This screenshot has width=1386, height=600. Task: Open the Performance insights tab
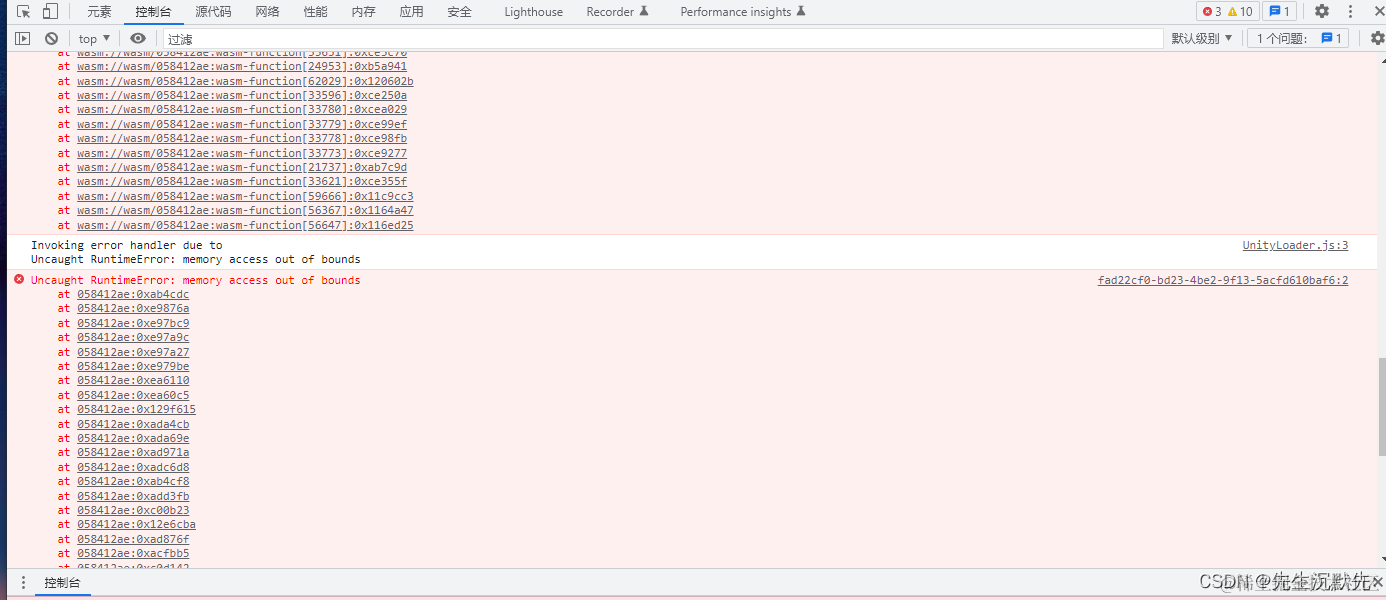[742, 12]
